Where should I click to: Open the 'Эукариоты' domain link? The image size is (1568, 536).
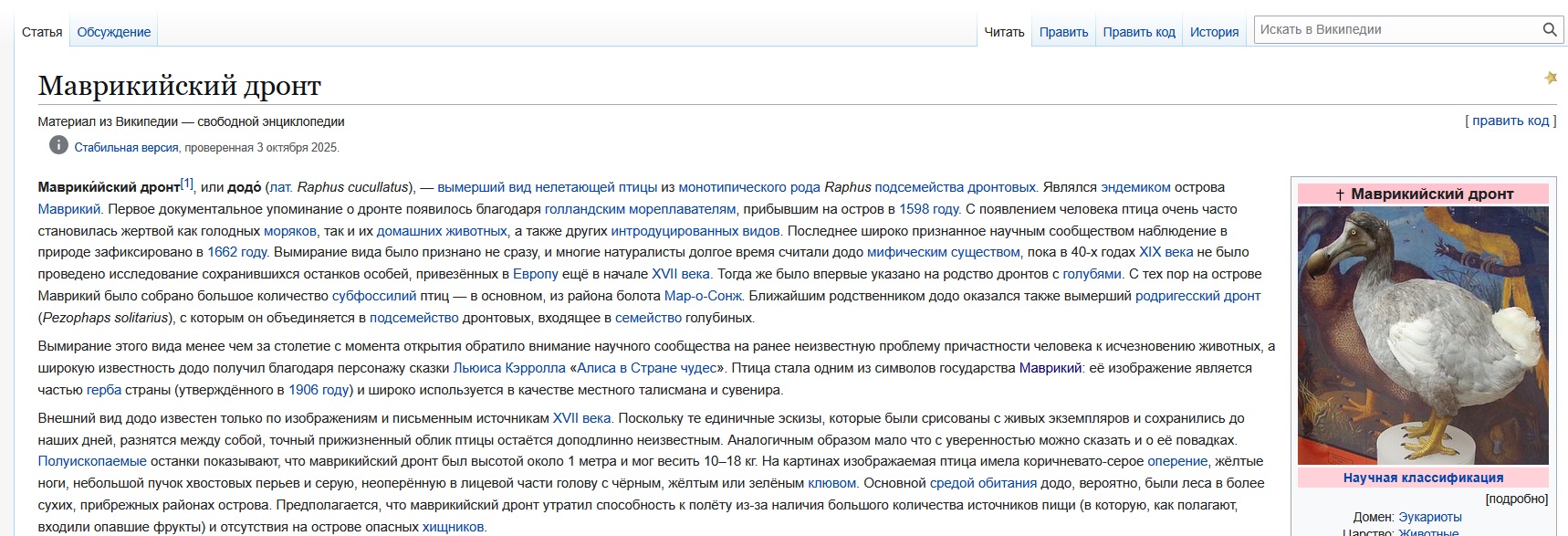1430,517
